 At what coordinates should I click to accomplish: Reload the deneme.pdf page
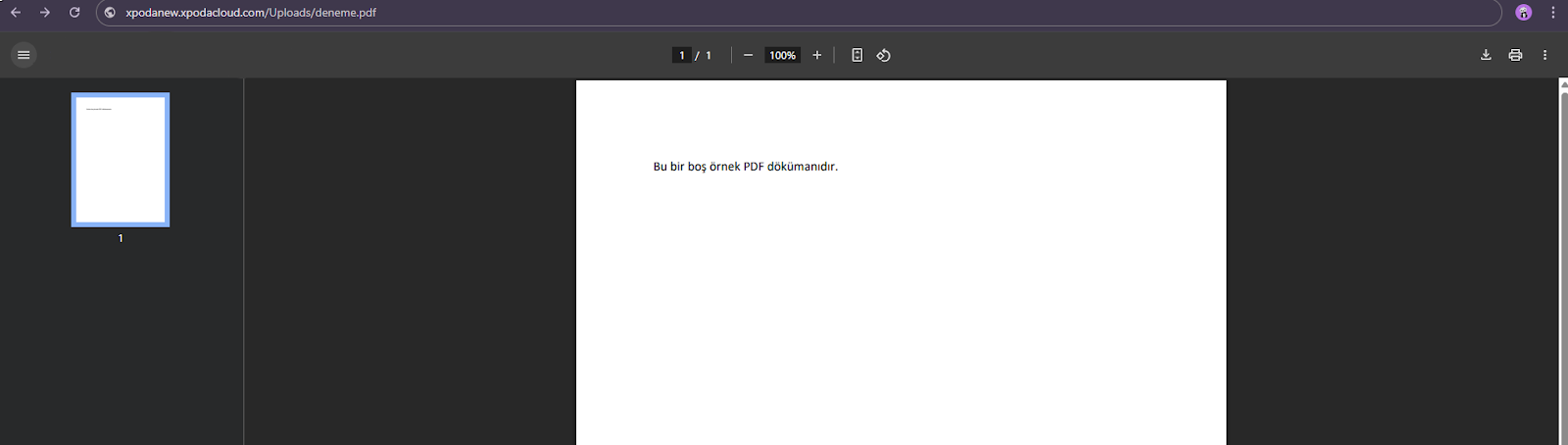(74, 13)
